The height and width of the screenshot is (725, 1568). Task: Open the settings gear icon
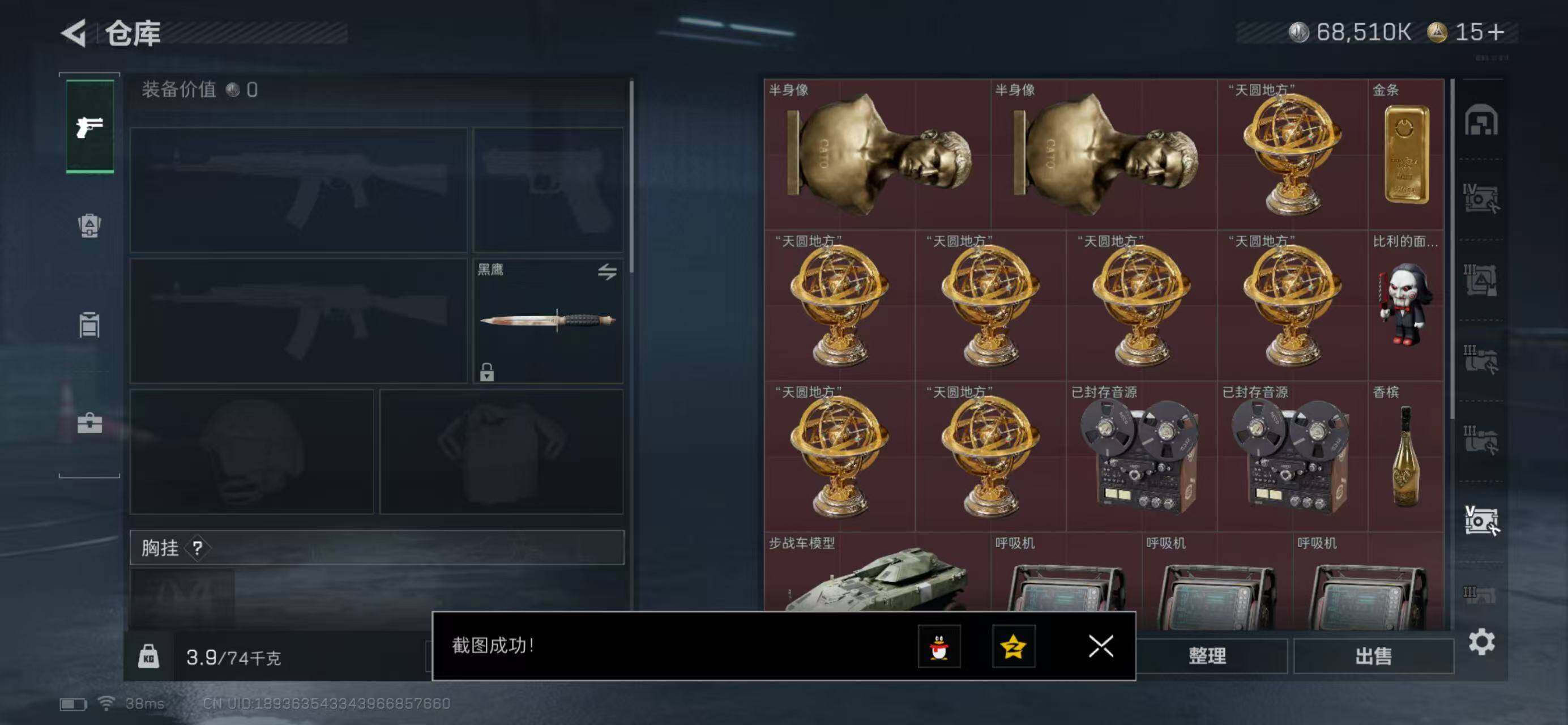(1481, 642)
